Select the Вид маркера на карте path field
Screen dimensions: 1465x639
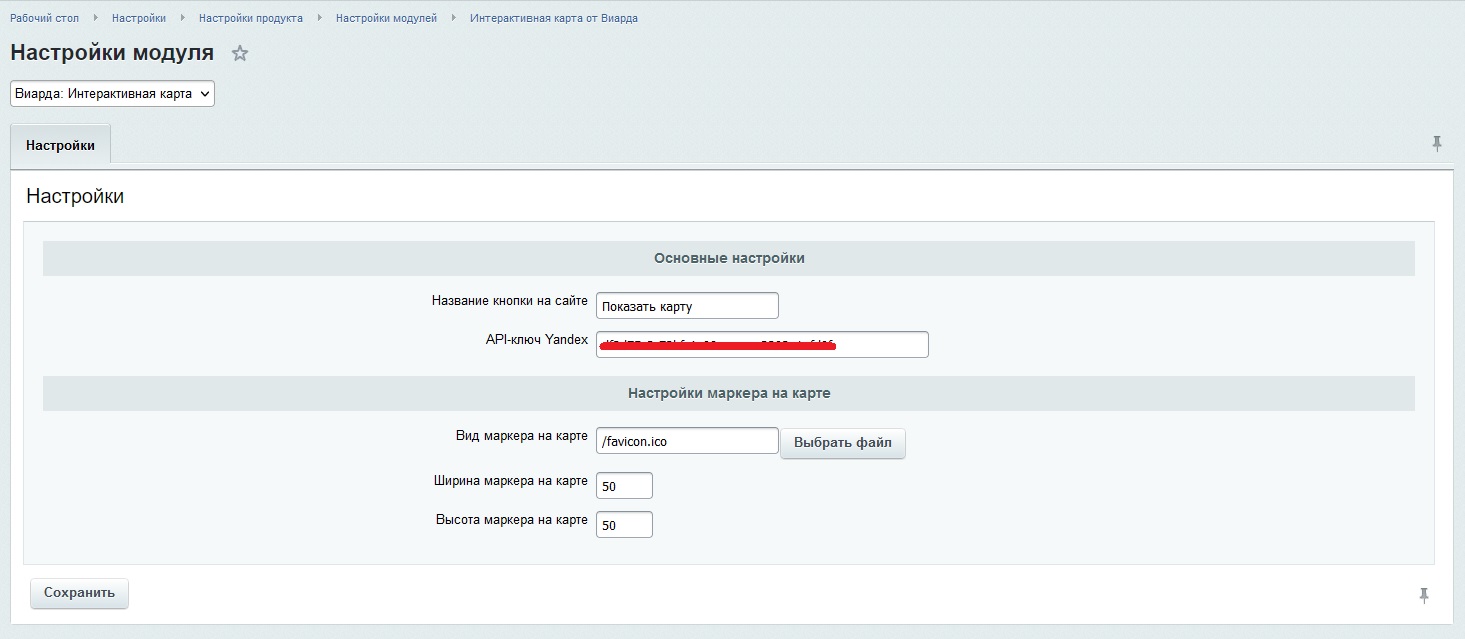pos(687,441)
